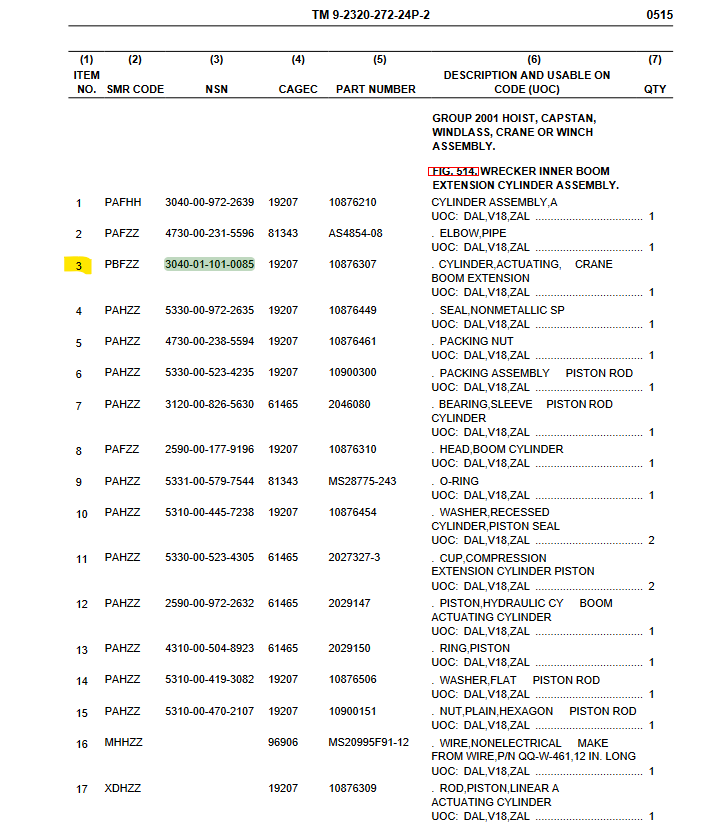Click SMR code XDHZZ in row 17
Screen dimensions: 705x836
123,789
